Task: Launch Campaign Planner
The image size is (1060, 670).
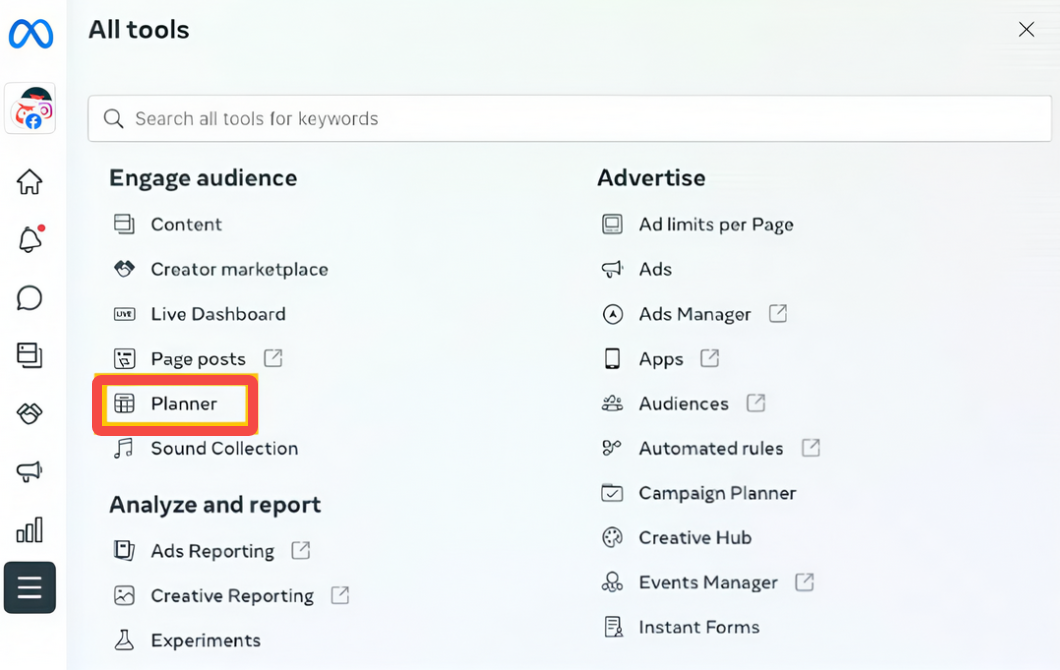Action: pyautogui.click(x=717, y=493)
